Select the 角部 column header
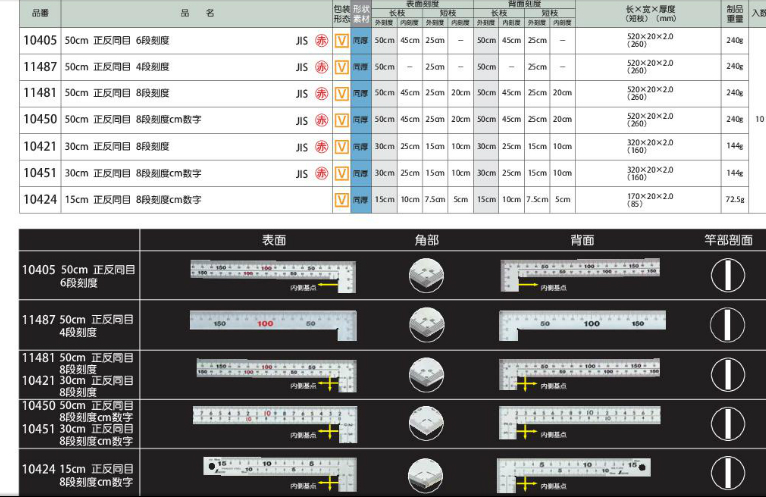Viewport: 766px width, 497px height. point(426,240)
